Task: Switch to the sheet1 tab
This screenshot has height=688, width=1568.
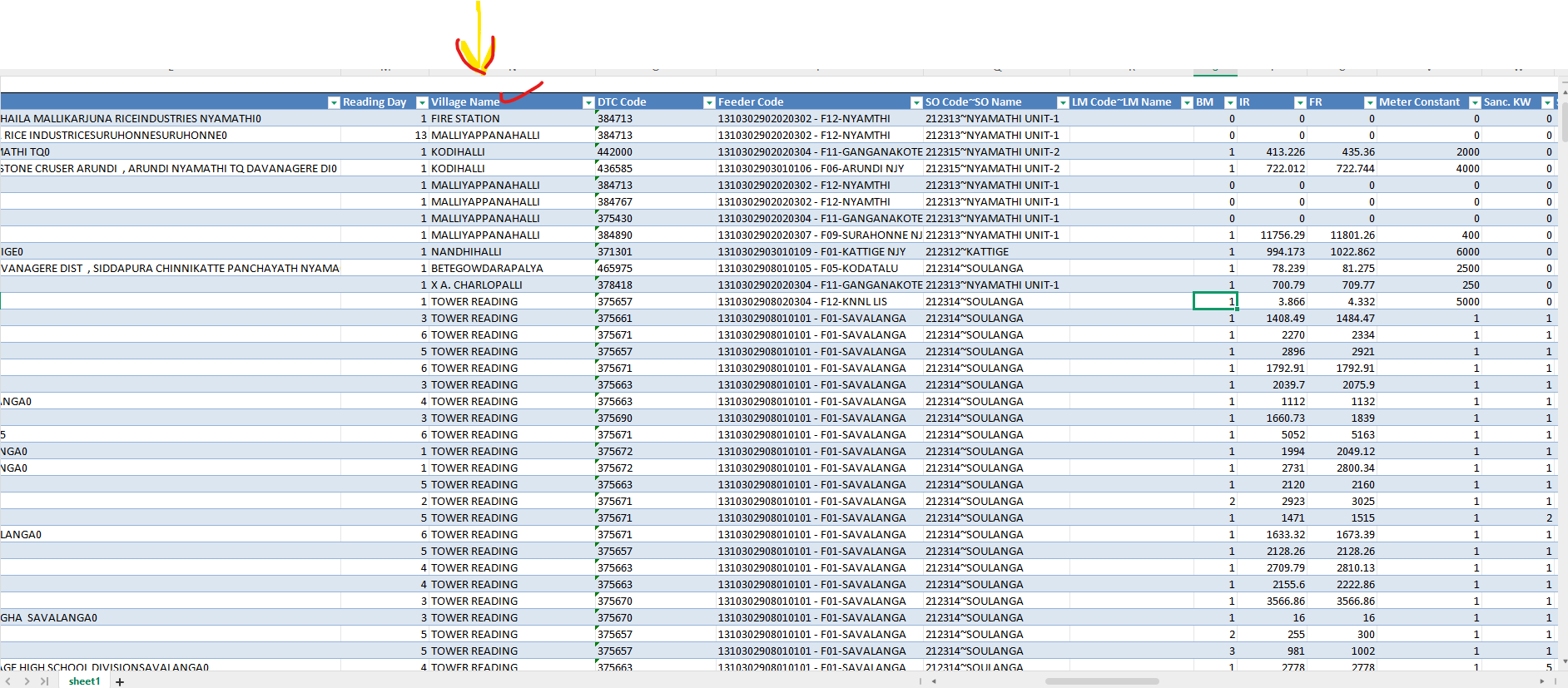Action: [84, 681]
